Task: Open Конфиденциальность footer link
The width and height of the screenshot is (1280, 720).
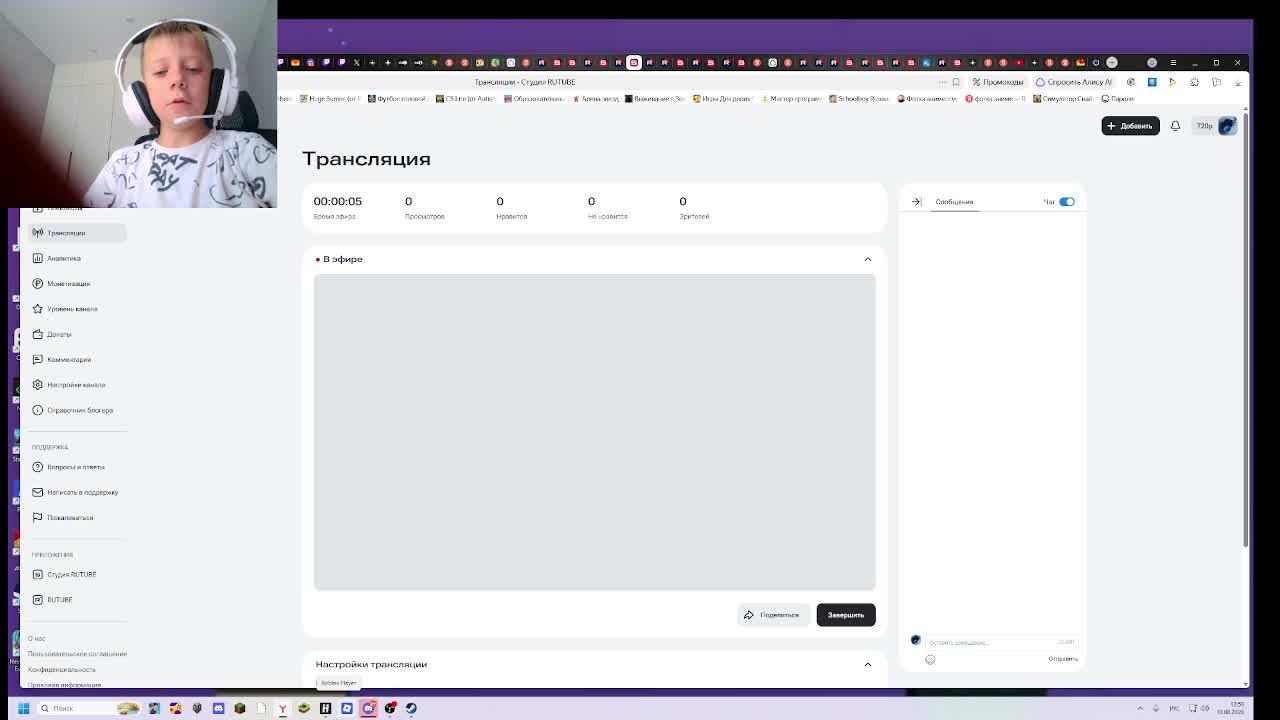Action: 62,669
